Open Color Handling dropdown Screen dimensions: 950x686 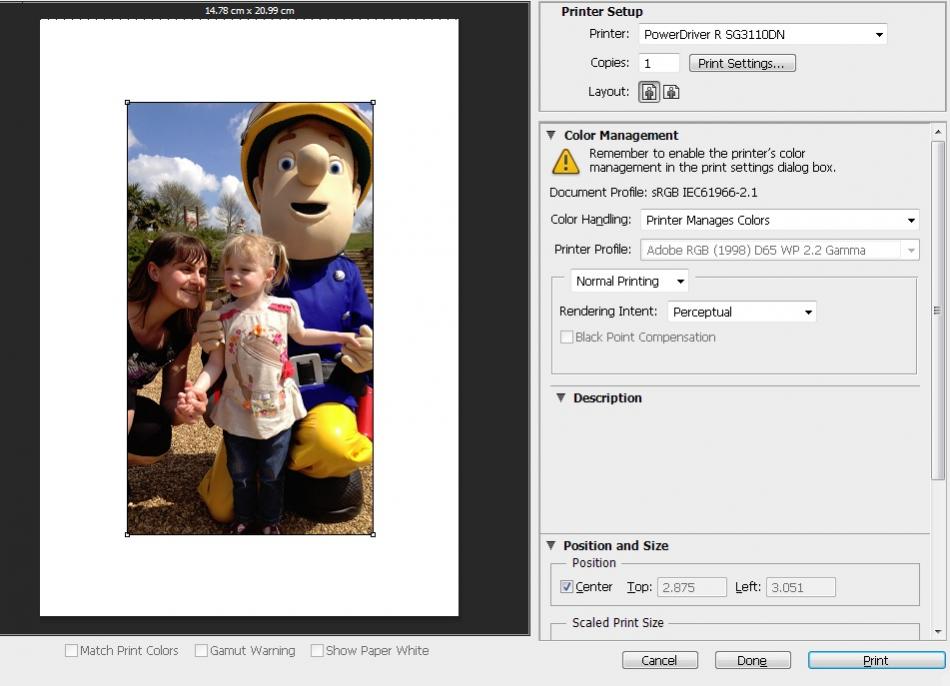click(780, 220)
